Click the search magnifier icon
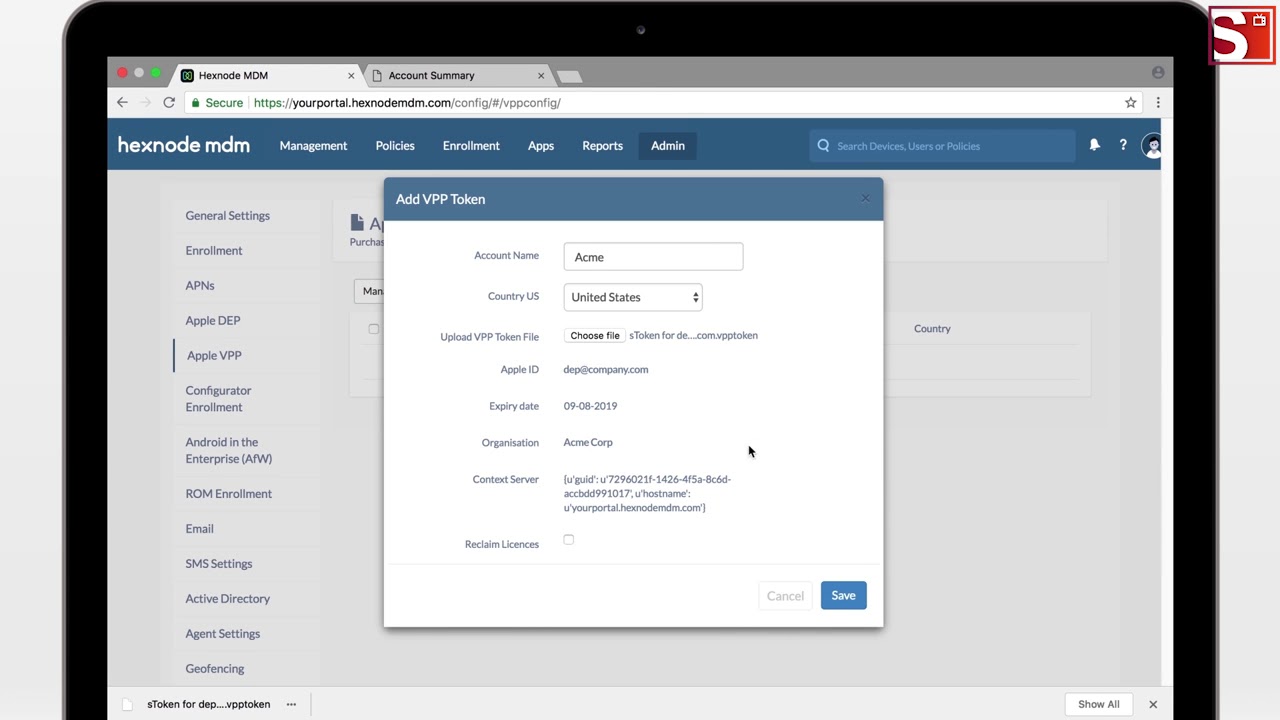Viewport: 1280px width, 720px height. coord(823,145)
